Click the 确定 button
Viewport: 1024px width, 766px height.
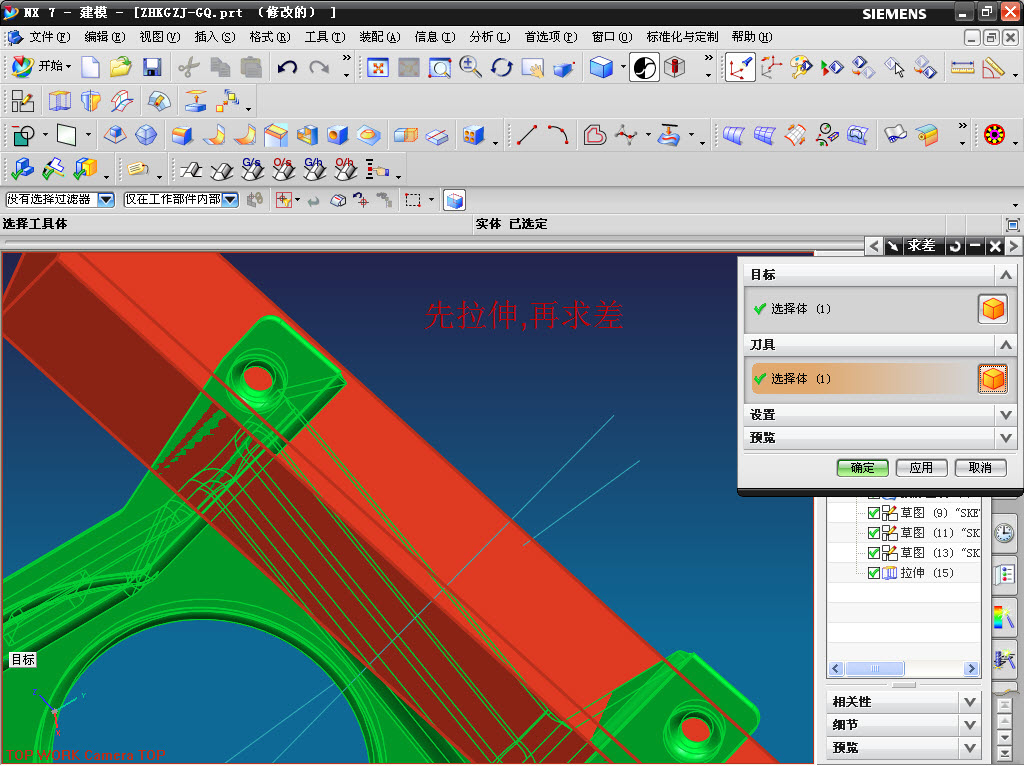tap(863, 468)
